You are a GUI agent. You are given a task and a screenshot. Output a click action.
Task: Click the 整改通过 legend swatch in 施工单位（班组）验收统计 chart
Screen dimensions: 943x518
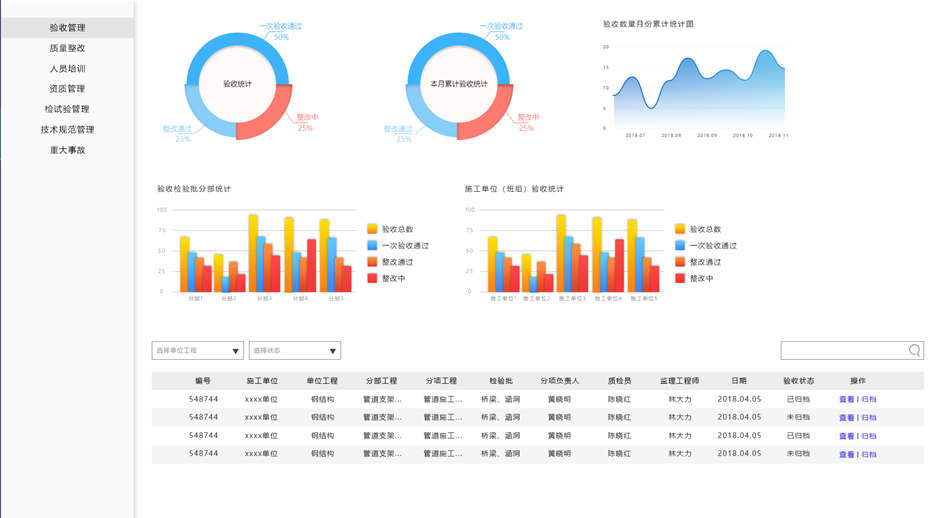click(x=680, y=262)
